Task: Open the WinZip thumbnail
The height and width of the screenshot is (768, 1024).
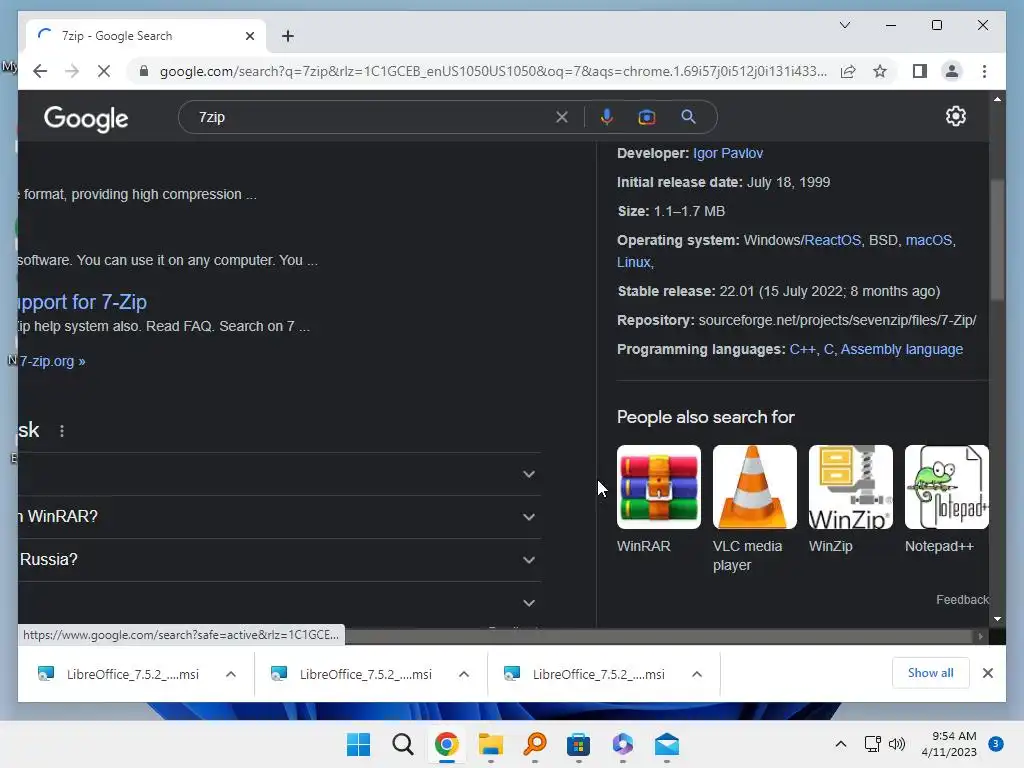Action: 850,487
